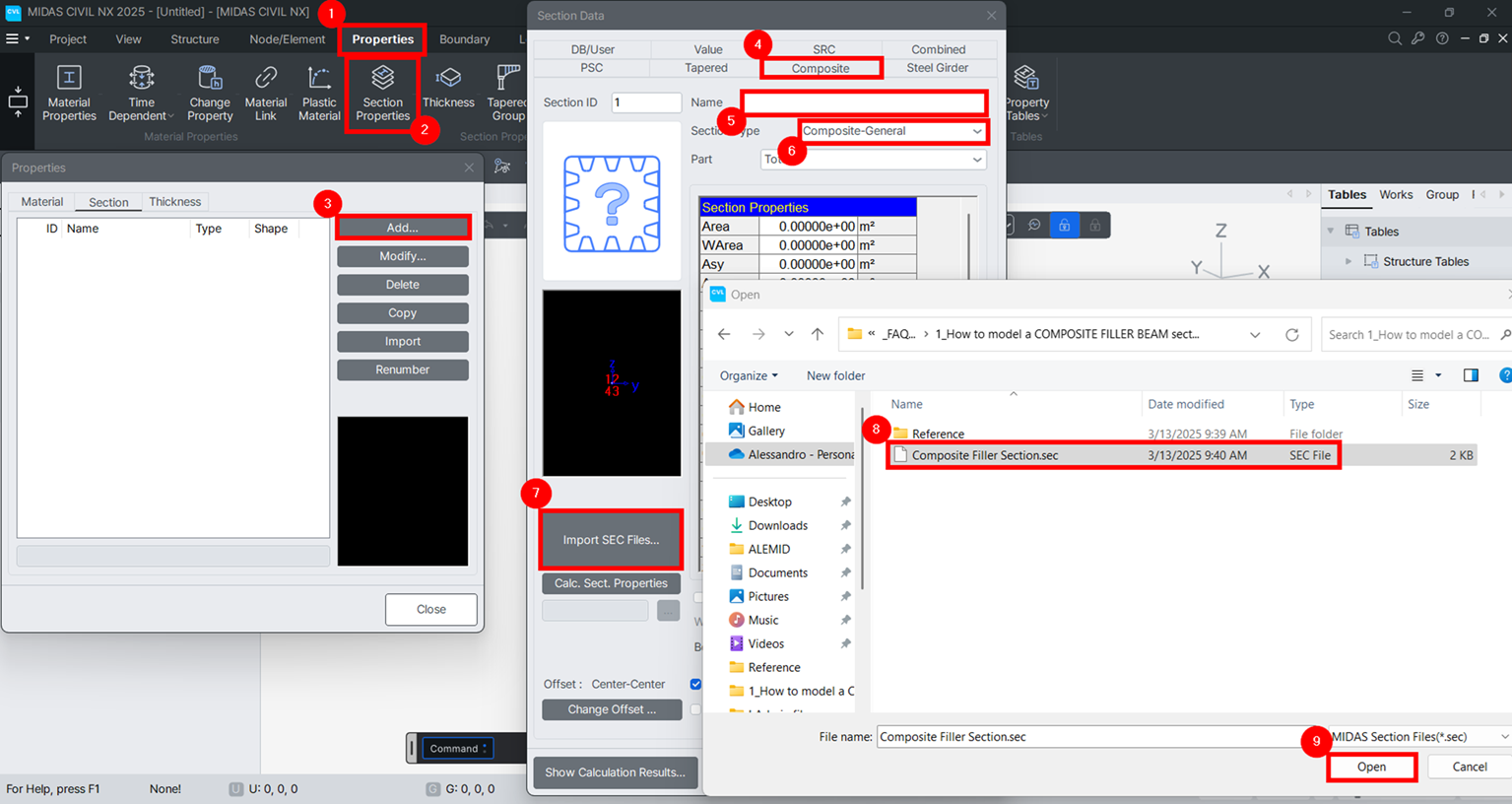Image resolution: width=1512 pixels, height=804 pixels.
Task: Open the Property Tables tool
Action: (x=1026, y=93)
